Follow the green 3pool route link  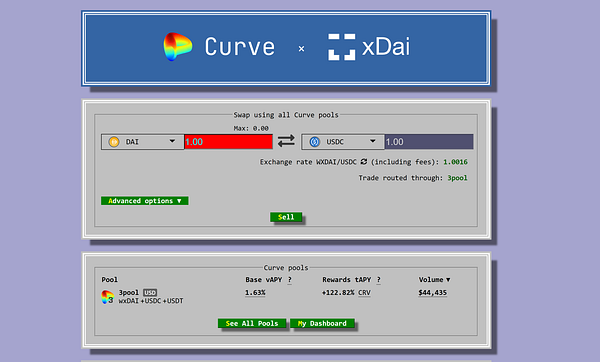457,178
